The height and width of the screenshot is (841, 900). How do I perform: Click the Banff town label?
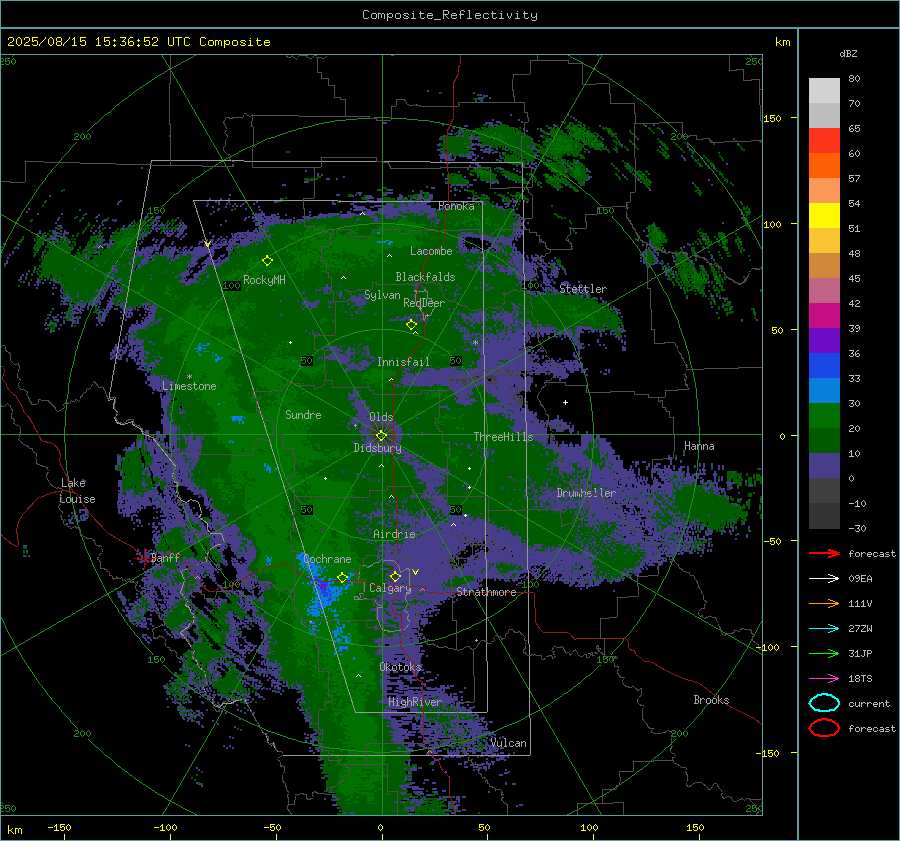pos(165,558)
